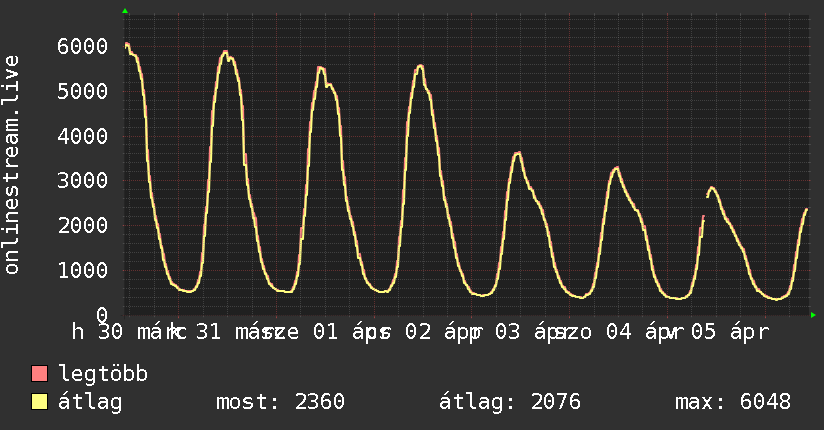Click the legtöbb legend label

coord(103,374)
